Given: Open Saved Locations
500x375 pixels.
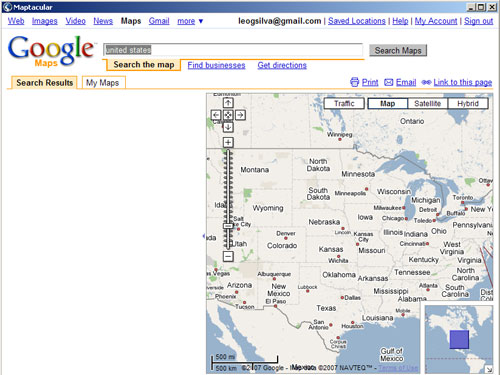Looking at the screenshot, I should click(x=357, y=21).
